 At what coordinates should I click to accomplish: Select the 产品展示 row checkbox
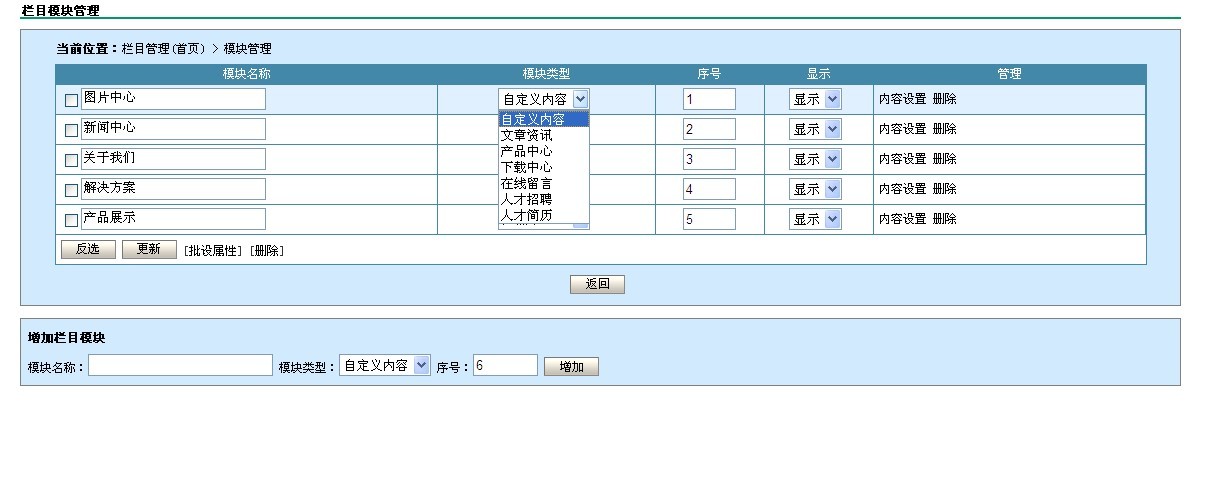pos(71,220)
